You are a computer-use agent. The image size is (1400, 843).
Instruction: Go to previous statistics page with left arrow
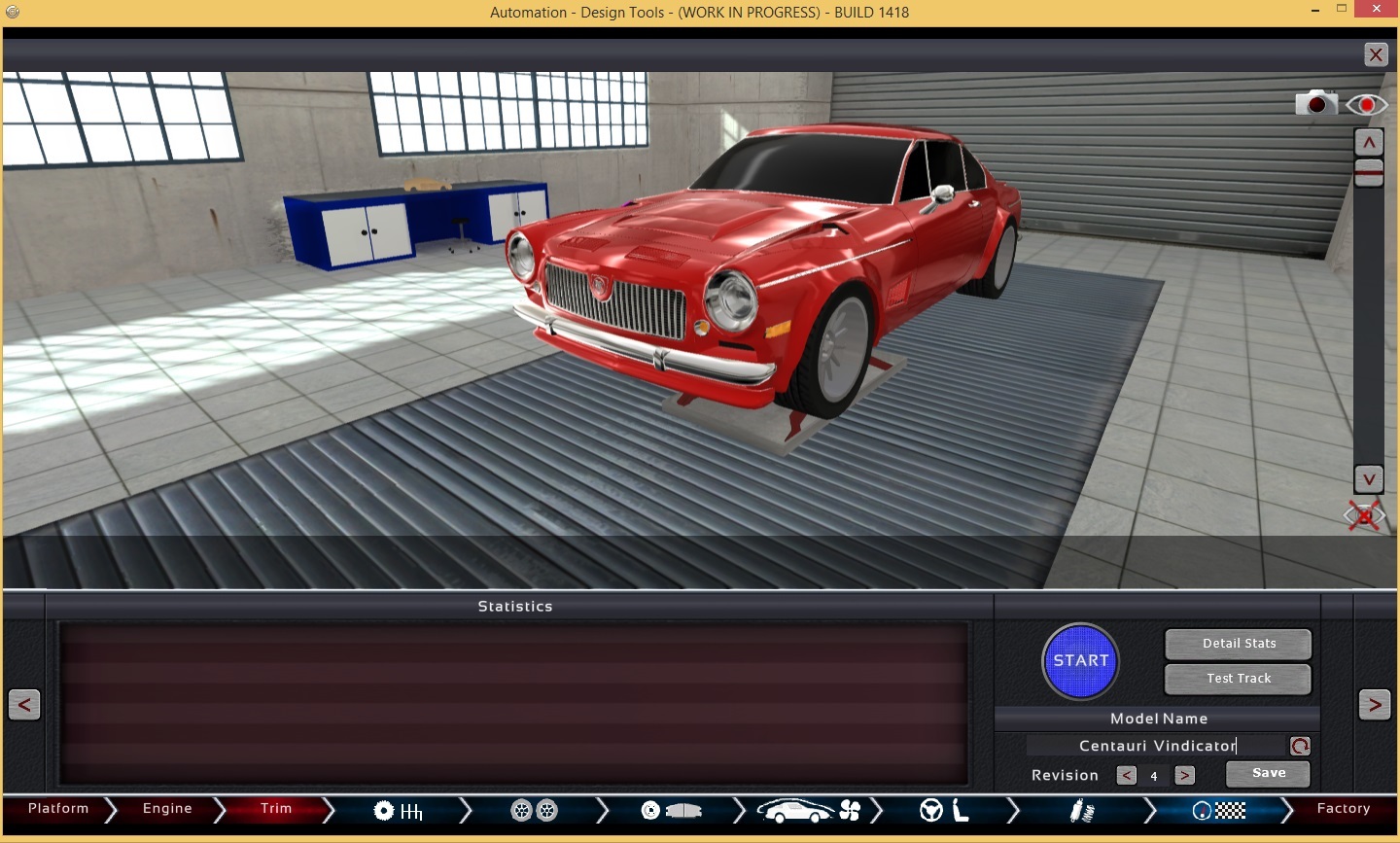(x=24, y=704)
